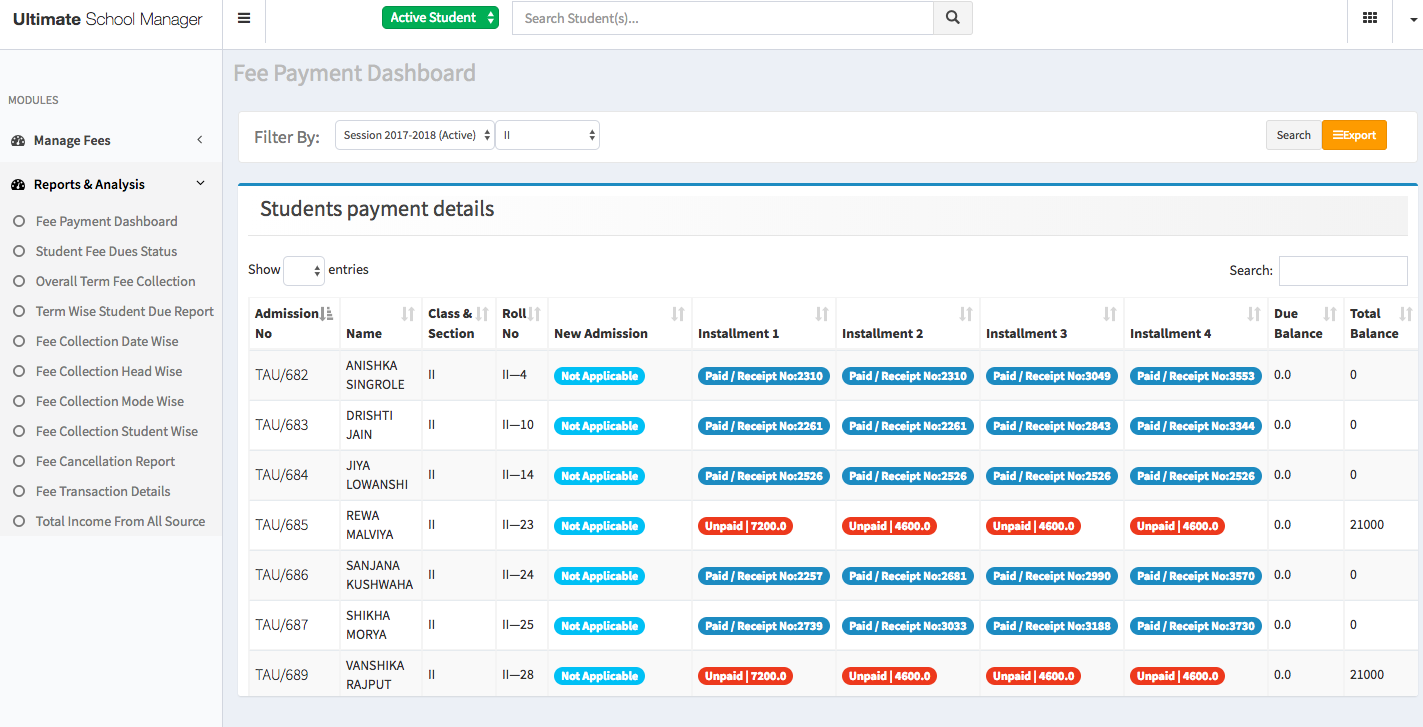Click Paid Receipt No:3553 badge
1423x727 pixels.
click(1196, 376)
